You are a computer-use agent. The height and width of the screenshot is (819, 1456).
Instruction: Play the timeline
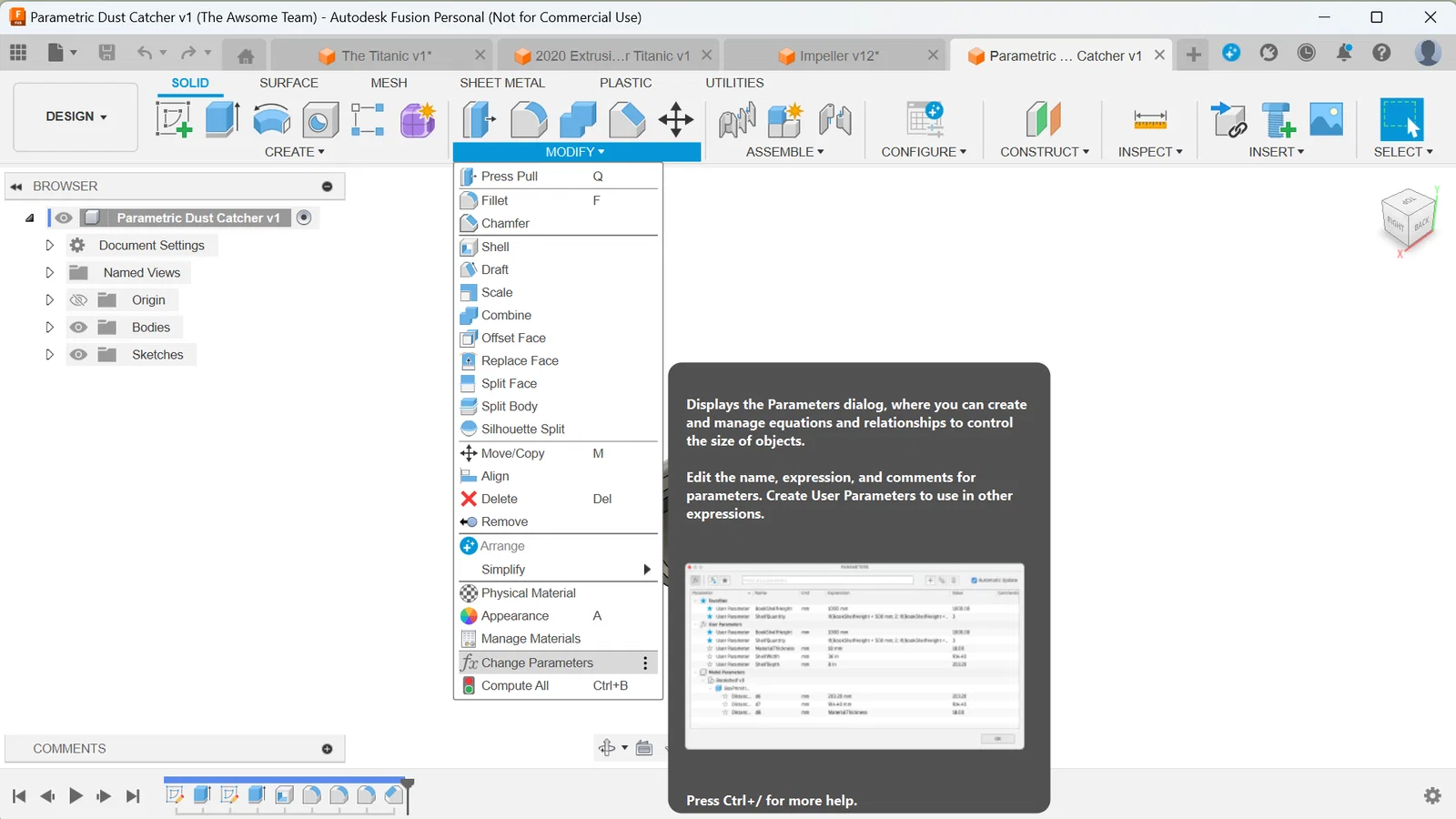(76, 796)
